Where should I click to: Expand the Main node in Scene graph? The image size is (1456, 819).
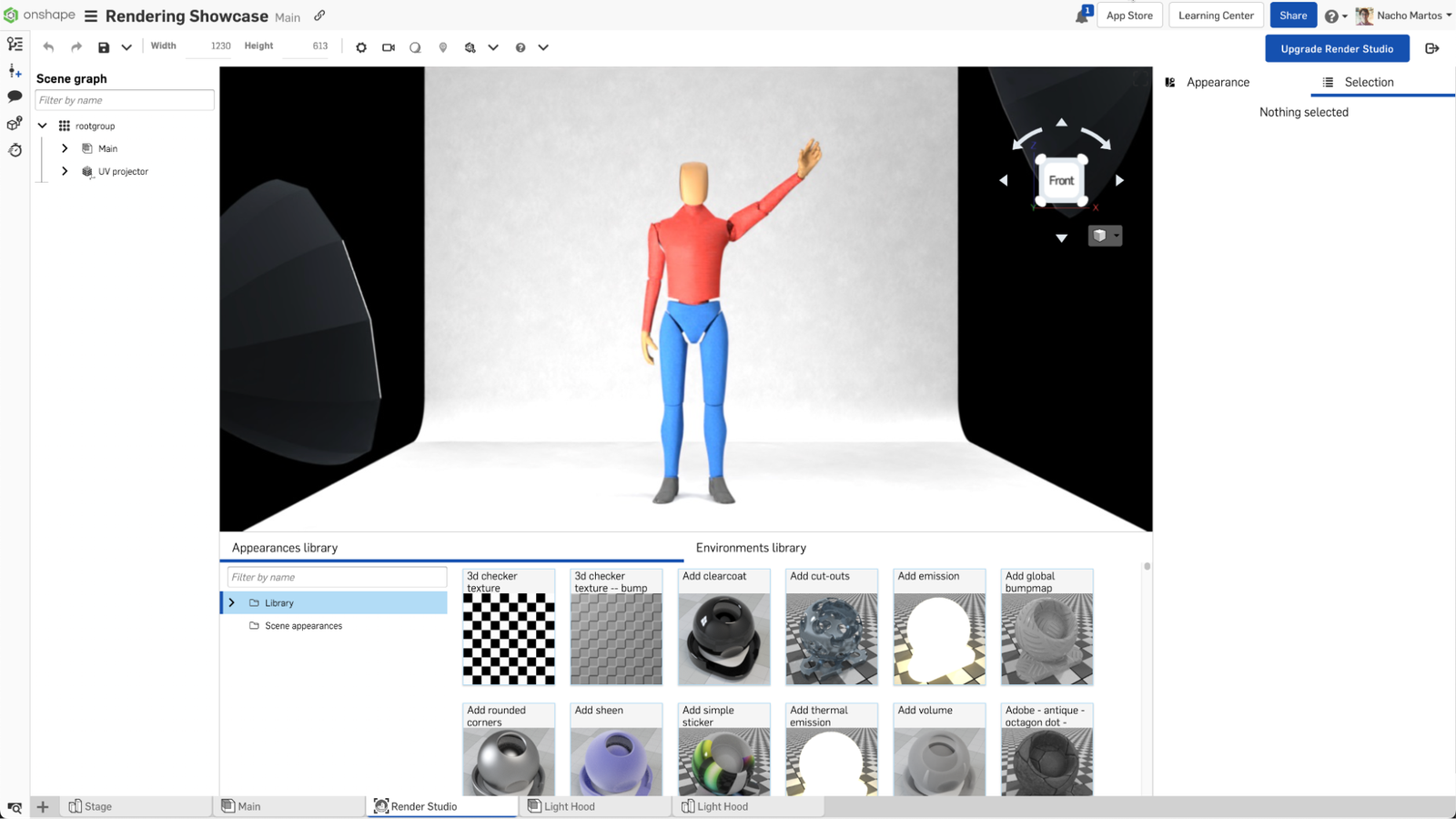65,147
